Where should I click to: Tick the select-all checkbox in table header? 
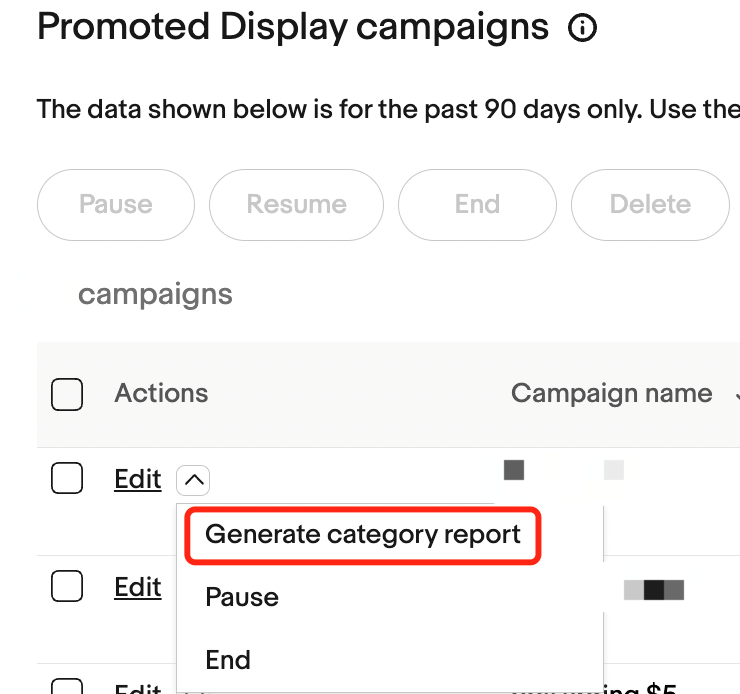click(67, 395)
